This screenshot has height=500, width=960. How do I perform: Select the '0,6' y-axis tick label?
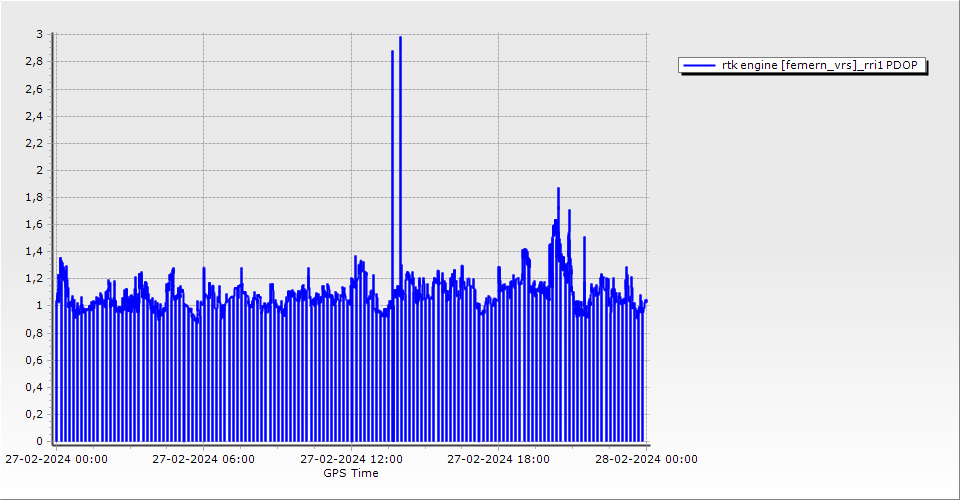[x=34, y=360]
